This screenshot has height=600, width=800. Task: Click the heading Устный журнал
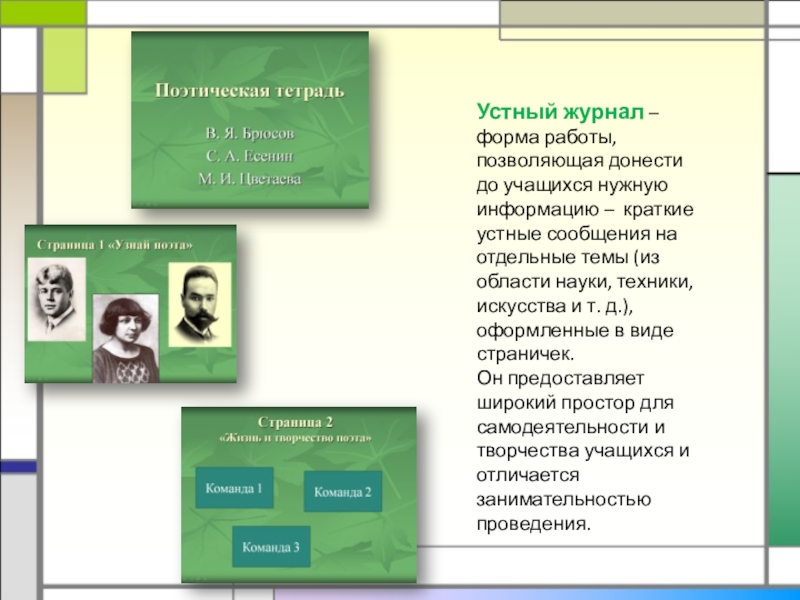[560, 111]
